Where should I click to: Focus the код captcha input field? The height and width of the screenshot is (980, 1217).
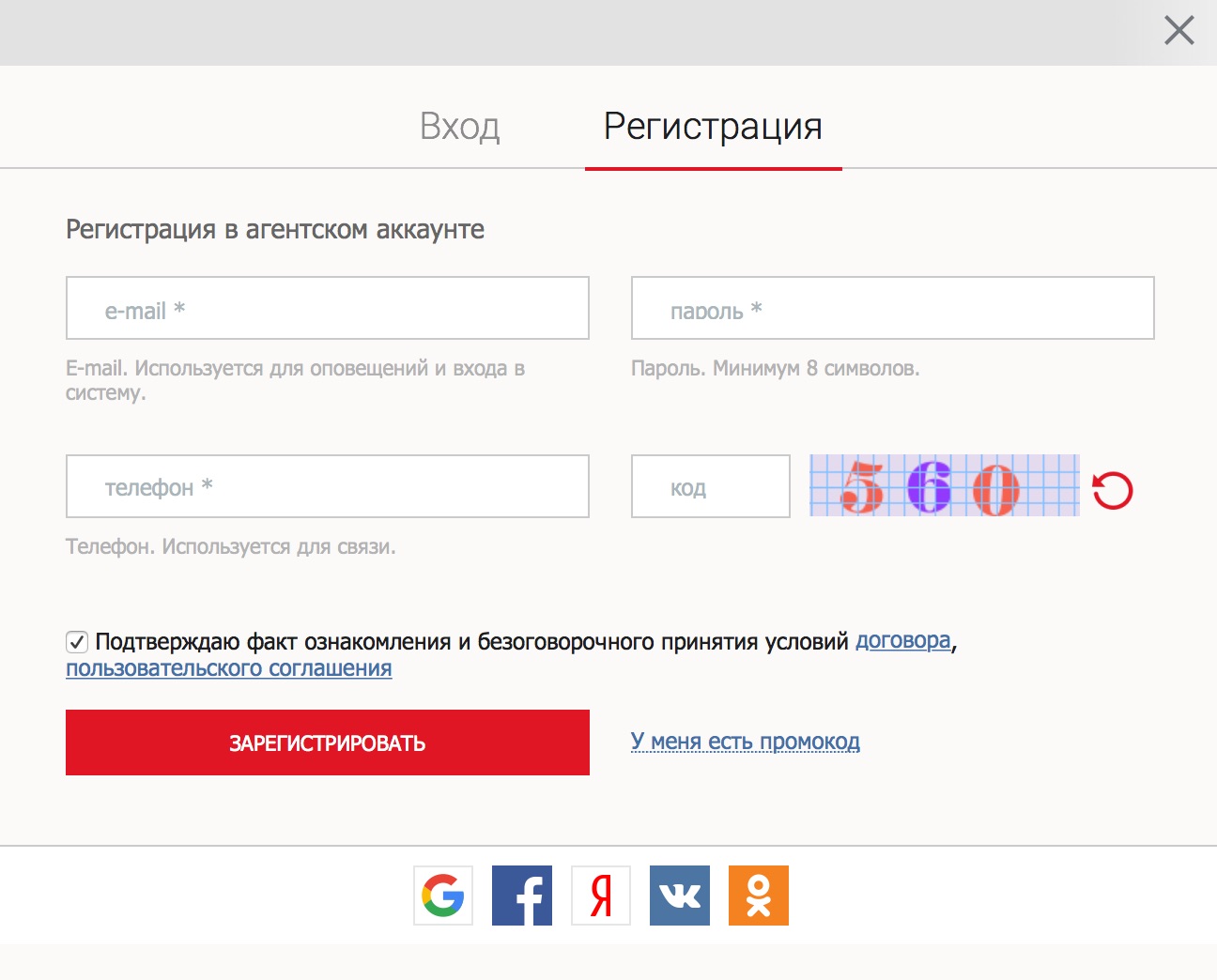(x=711, y=486)
